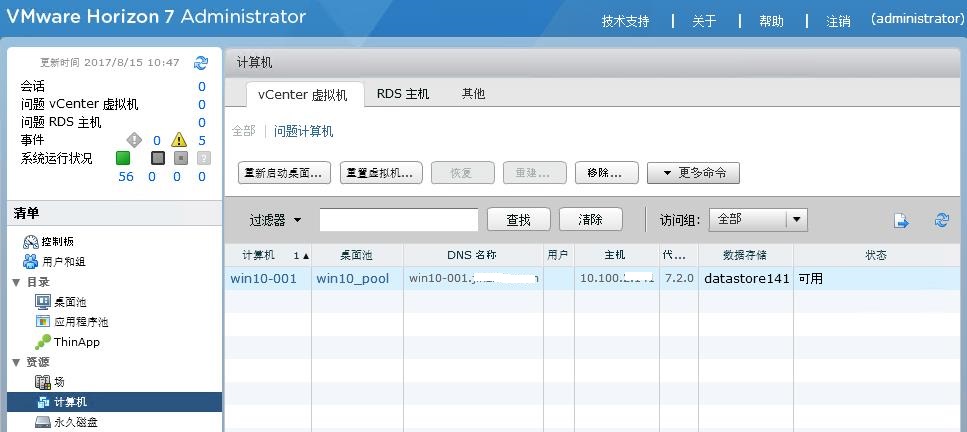Click the 清除 clear button
Screen dimensions: 967x432
pos(591,219)
